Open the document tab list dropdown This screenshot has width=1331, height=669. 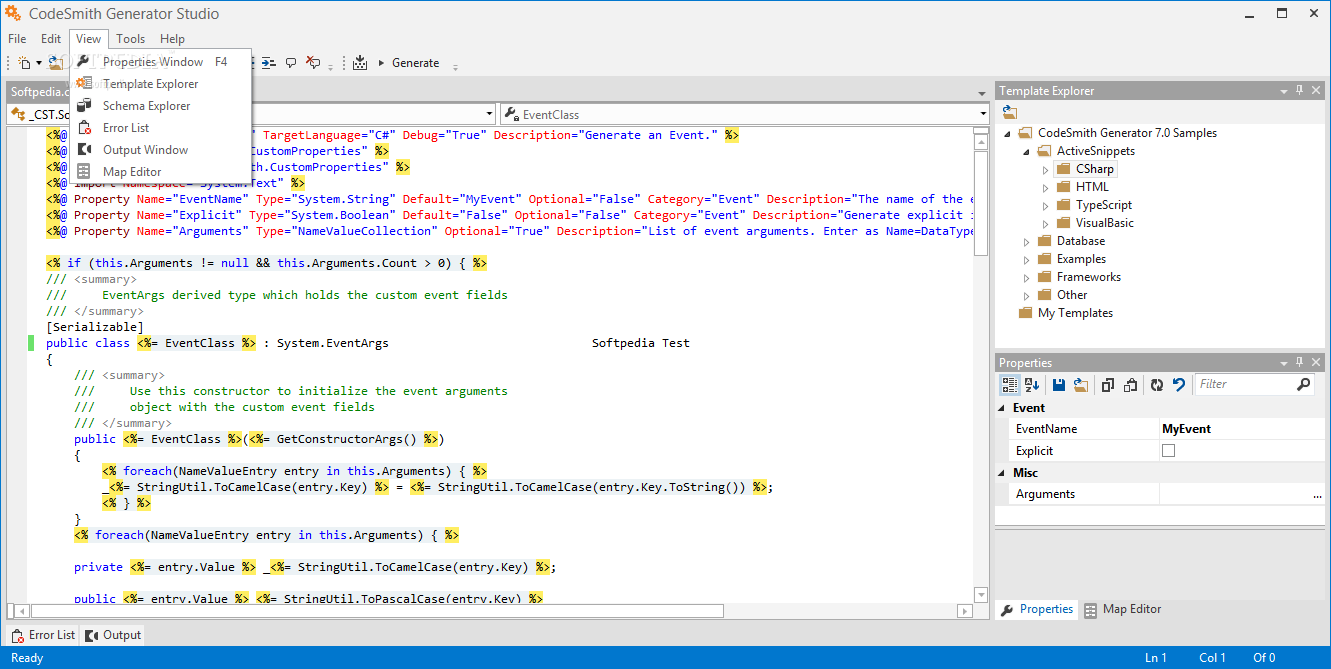(x=982, y=92)
